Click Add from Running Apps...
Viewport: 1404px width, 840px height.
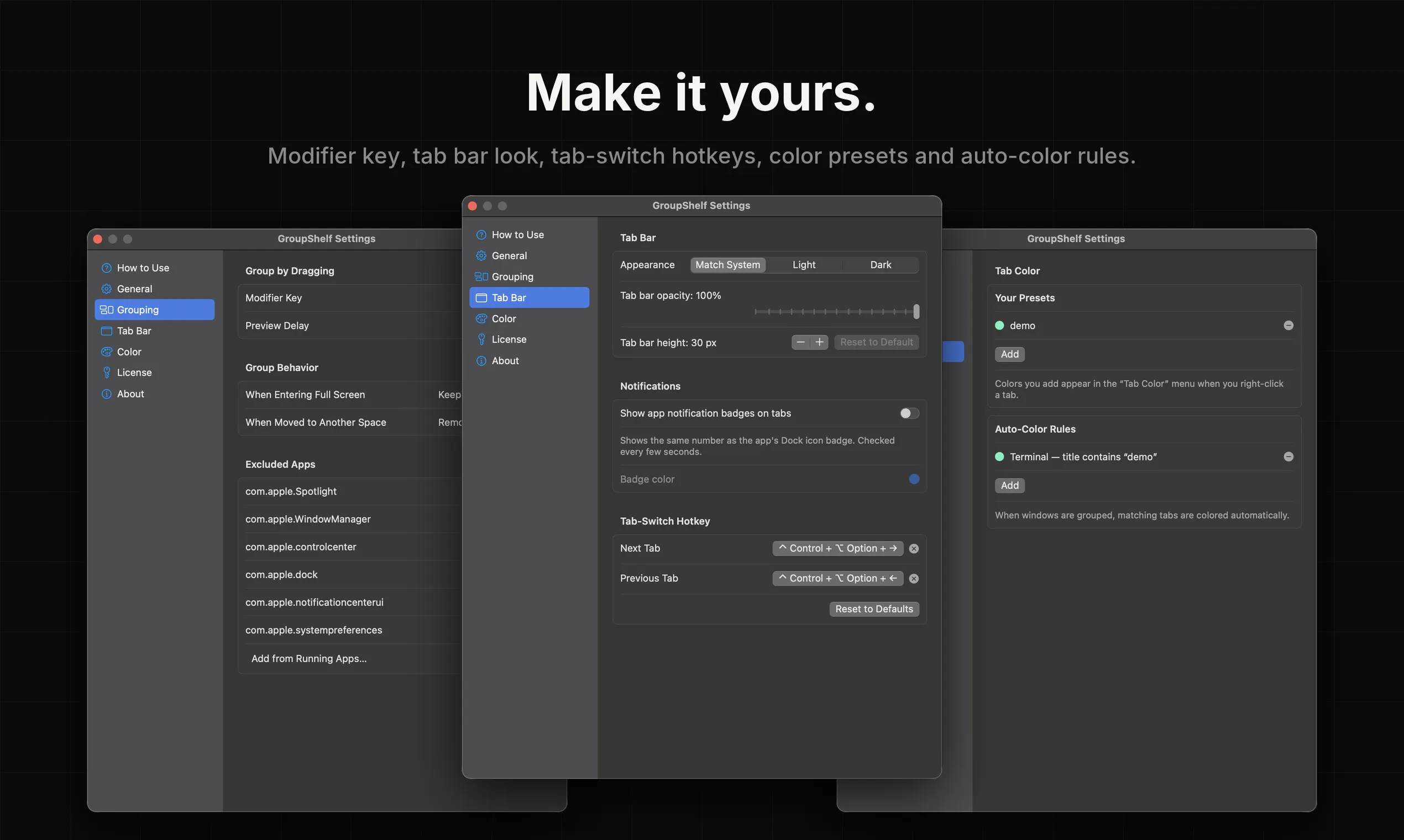[x=309, y=658]
